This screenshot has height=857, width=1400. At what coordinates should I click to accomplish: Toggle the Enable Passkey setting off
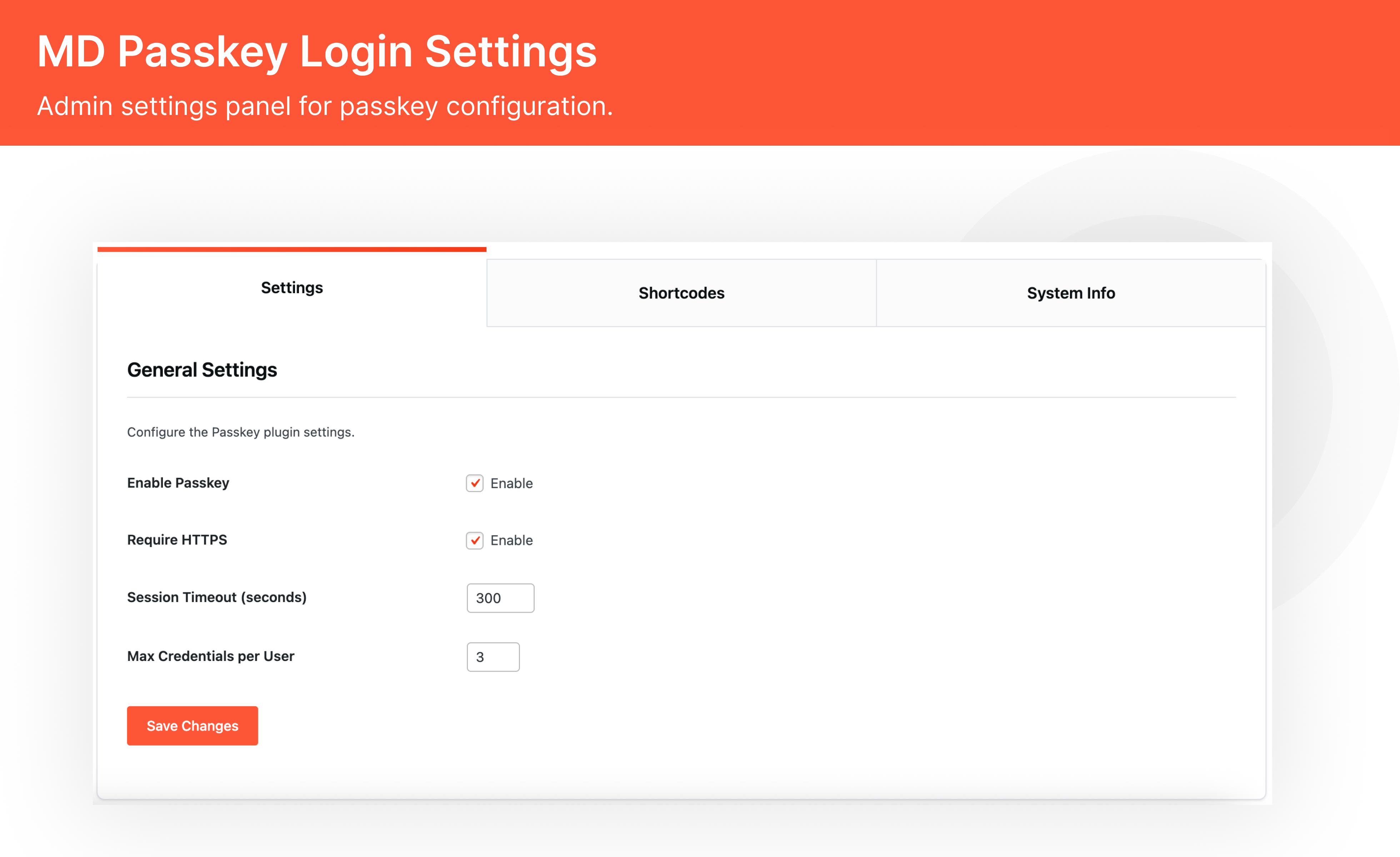(474, 484)
